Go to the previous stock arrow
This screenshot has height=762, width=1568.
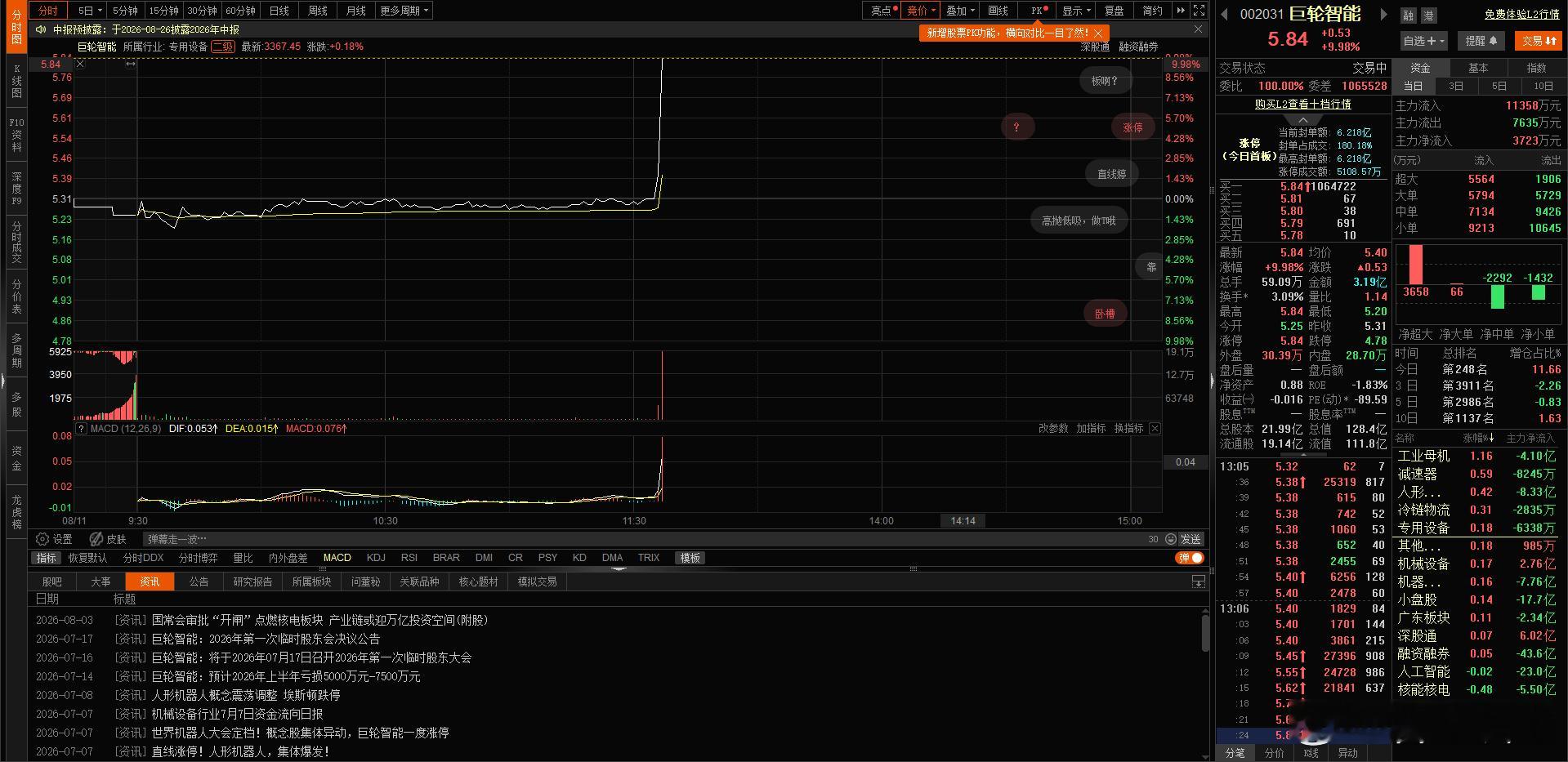(x=1225, y=14)
